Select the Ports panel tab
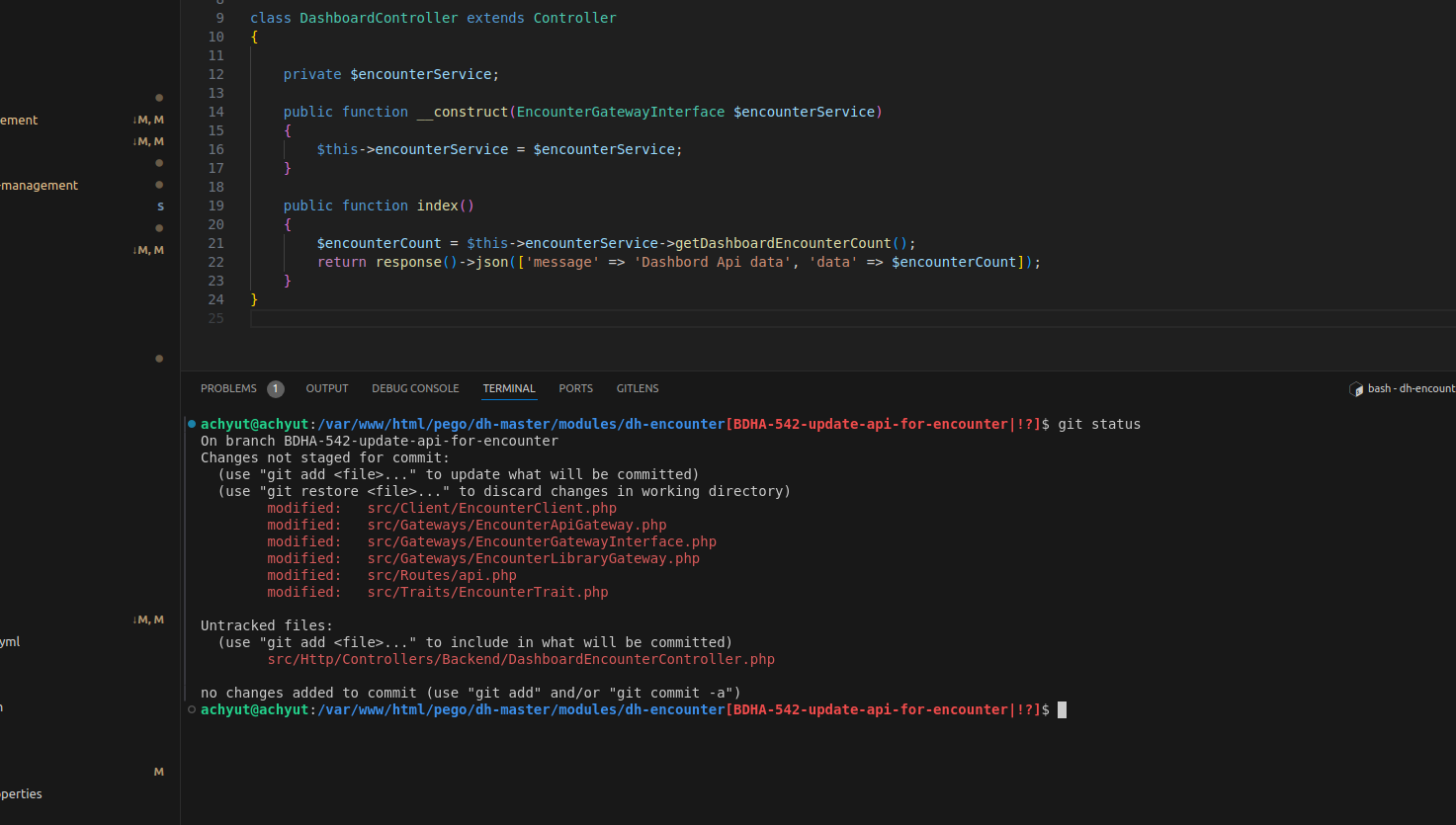 click(575, 389)
